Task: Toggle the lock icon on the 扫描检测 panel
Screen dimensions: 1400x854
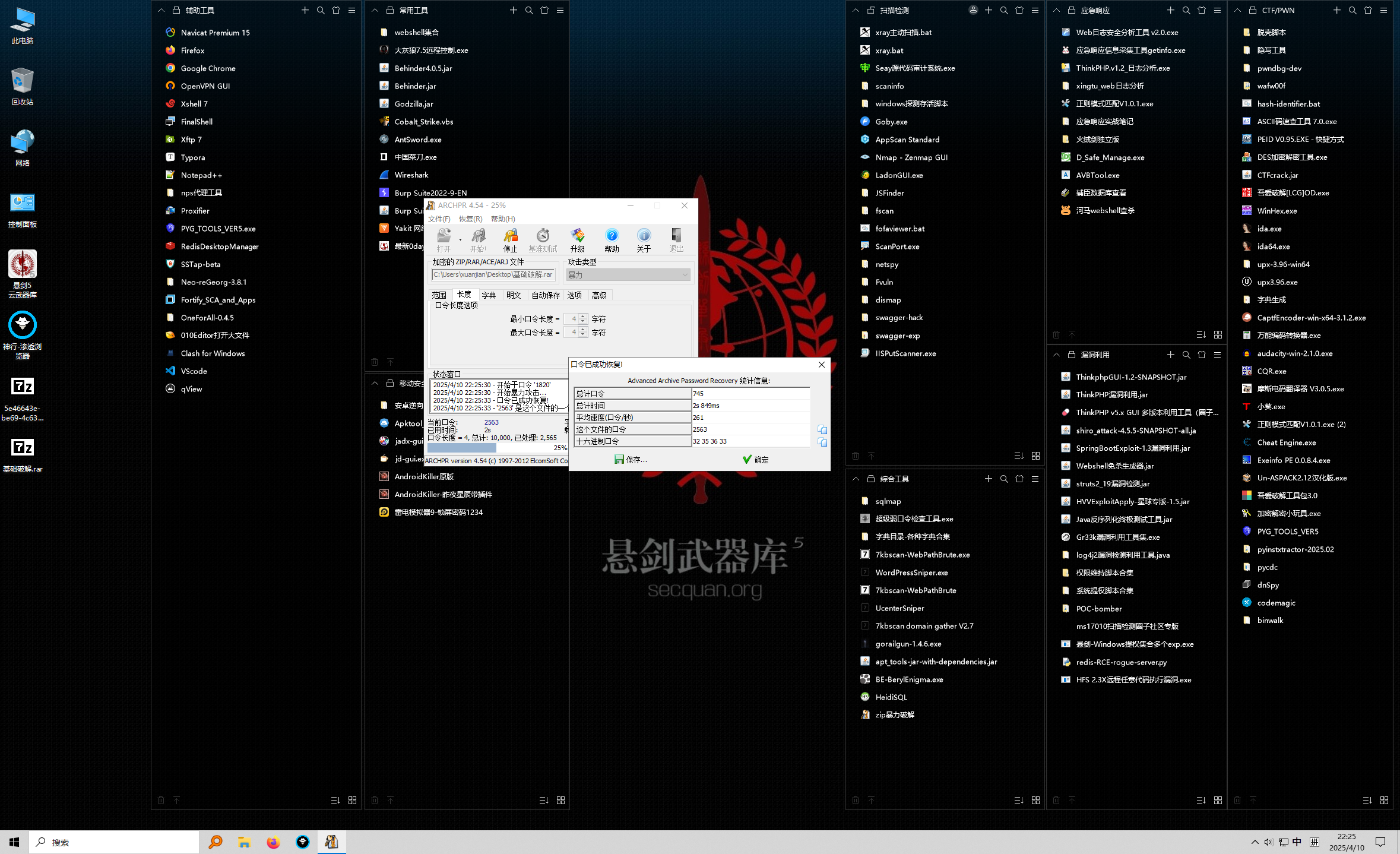Action: pyautogui.click(x=871, y=10)
